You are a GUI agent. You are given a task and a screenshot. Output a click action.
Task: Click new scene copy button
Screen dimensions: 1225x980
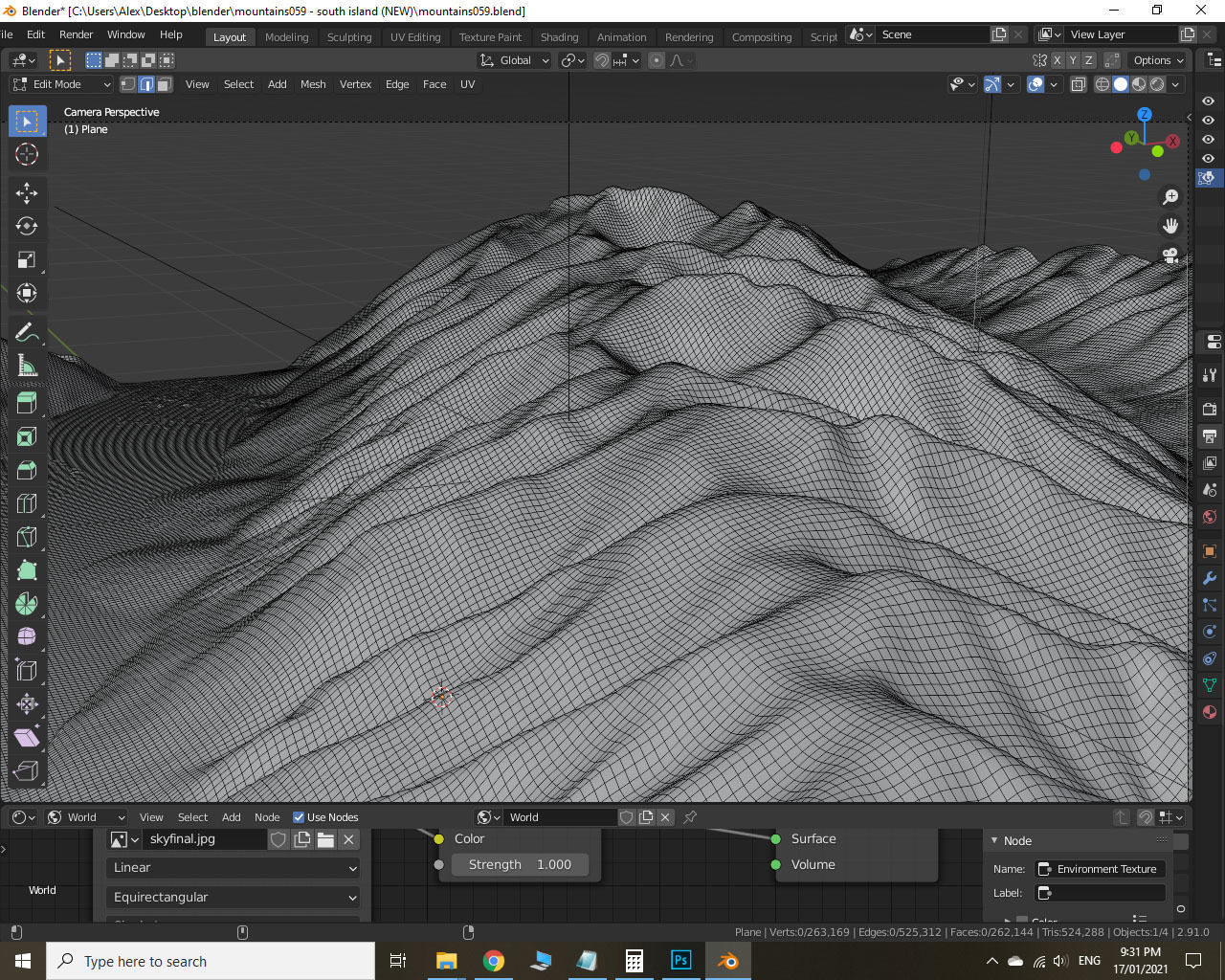point(999,34)
